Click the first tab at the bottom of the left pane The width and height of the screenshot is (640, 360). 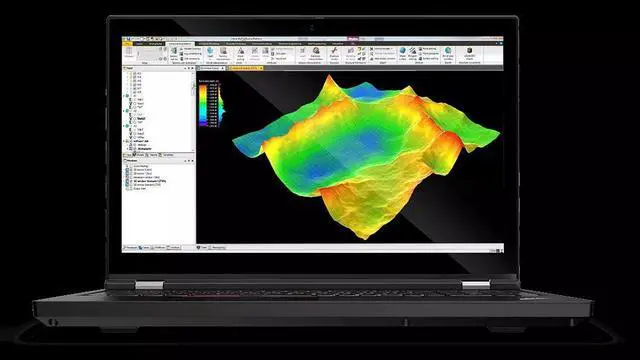pyautogui.click(x=130, y=247)
